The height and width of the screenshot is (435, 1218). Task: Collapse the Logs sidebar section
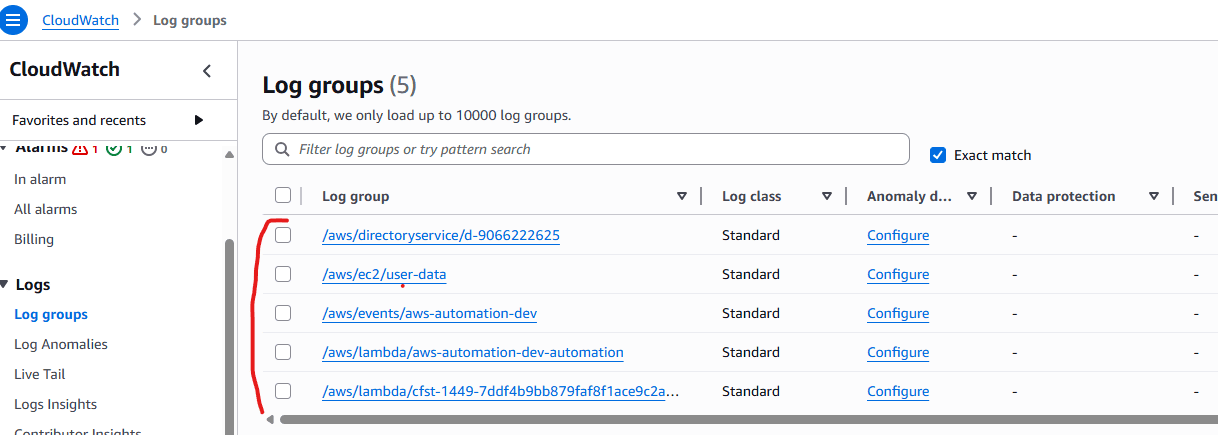coord(5,285)
